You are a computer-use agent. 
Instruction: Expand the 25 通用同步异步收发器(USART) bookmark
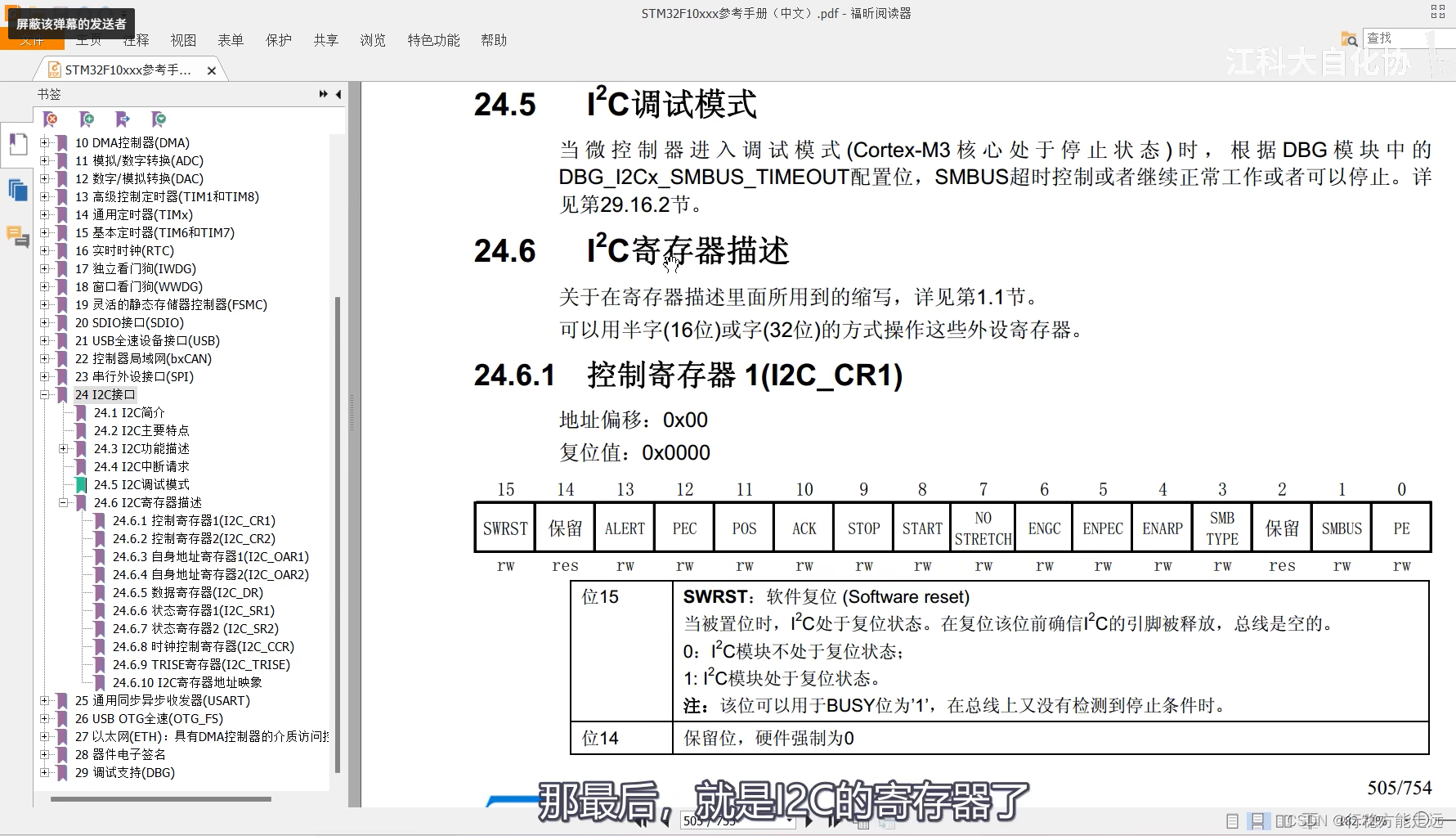click(x=45, y=700)
